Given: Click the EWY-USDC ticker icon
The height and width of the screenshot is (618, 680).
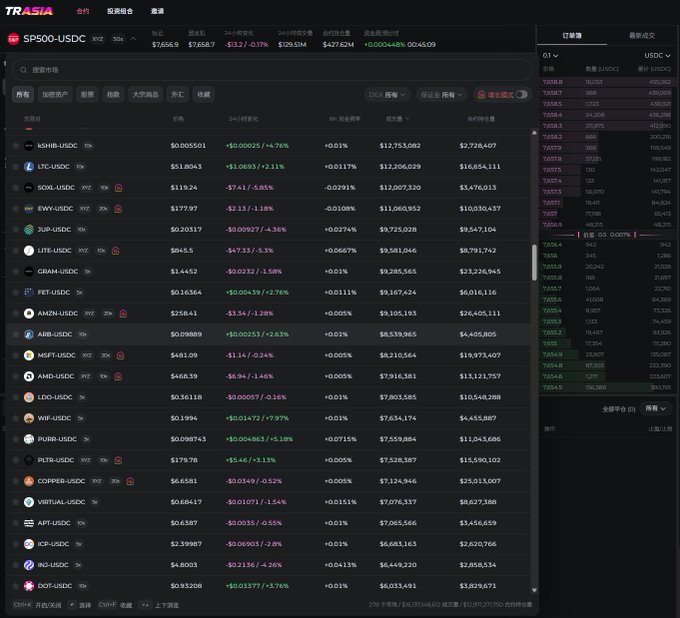Looking at the screenshot, I should point(29,209).
